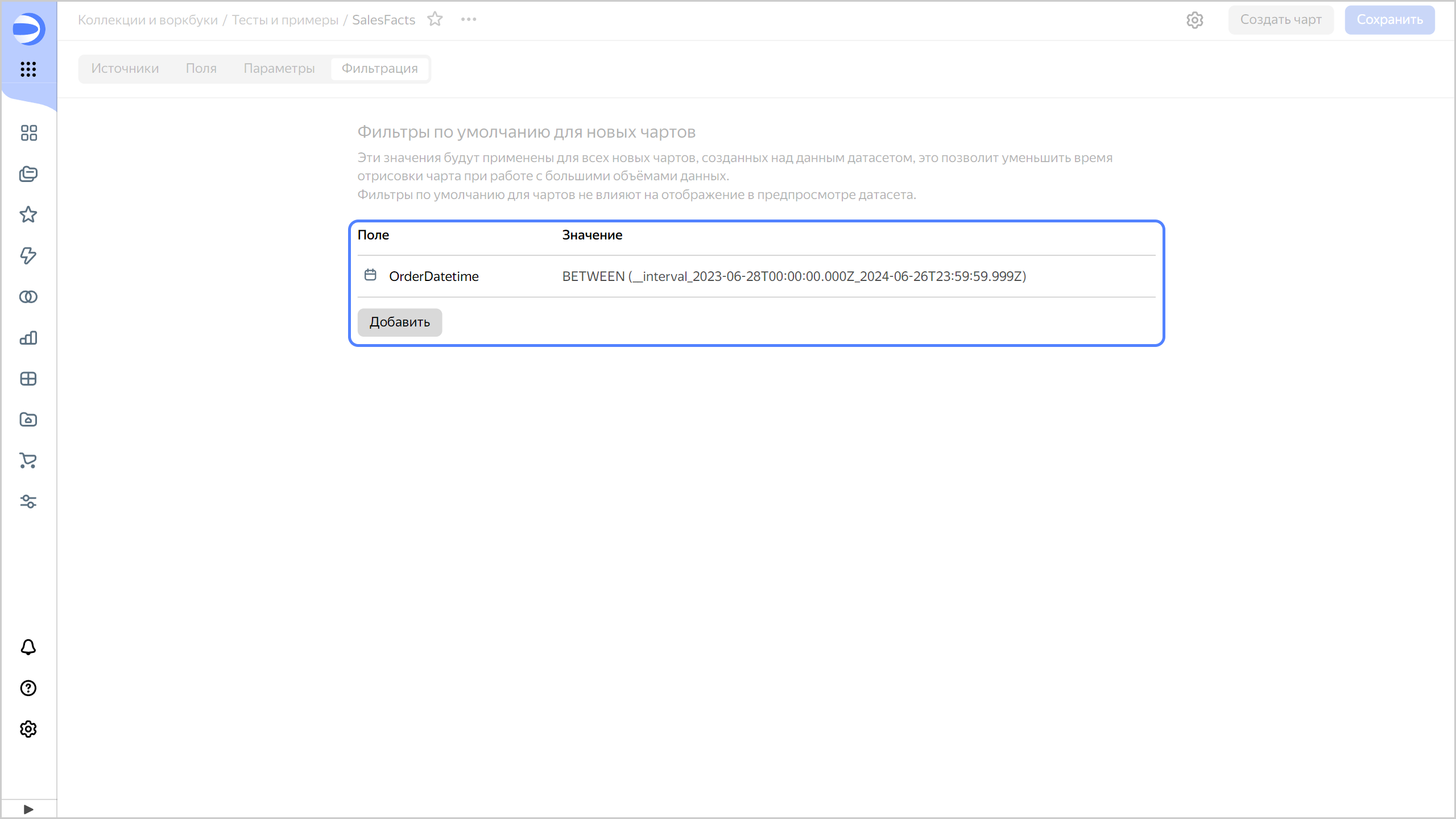Viewport: 1456px width, 819px height.
Task: Open Favorites via the star sidebar icon
Action: click(x=28, y=215)
